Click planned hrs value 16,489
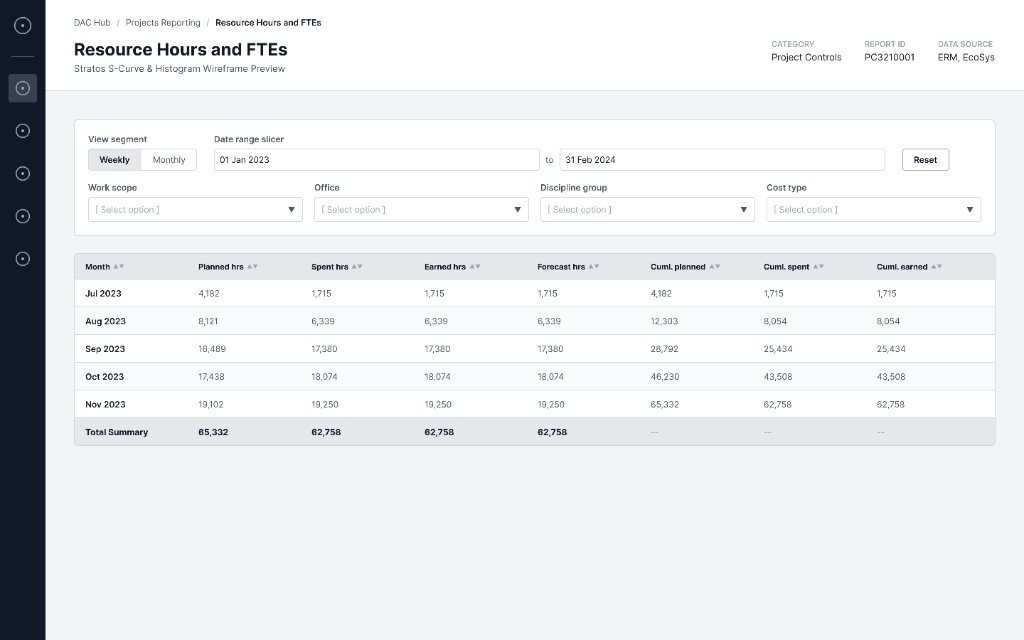This screenshot has width=1024, height=640. tap(212, 349)
